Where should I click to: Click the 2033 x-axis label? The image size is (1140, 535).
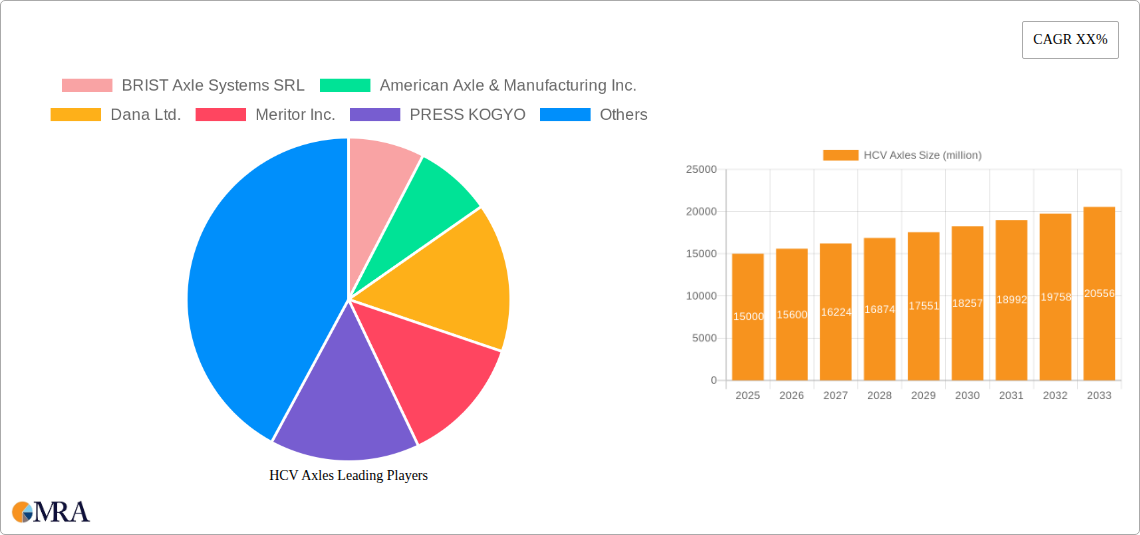pos(1099,395)
